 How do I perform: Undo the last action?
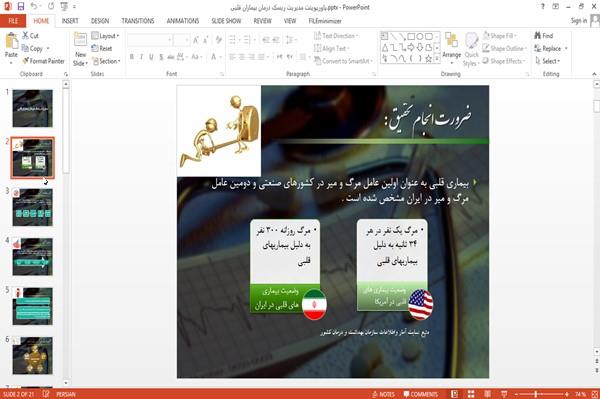click(x=34, y=7)
